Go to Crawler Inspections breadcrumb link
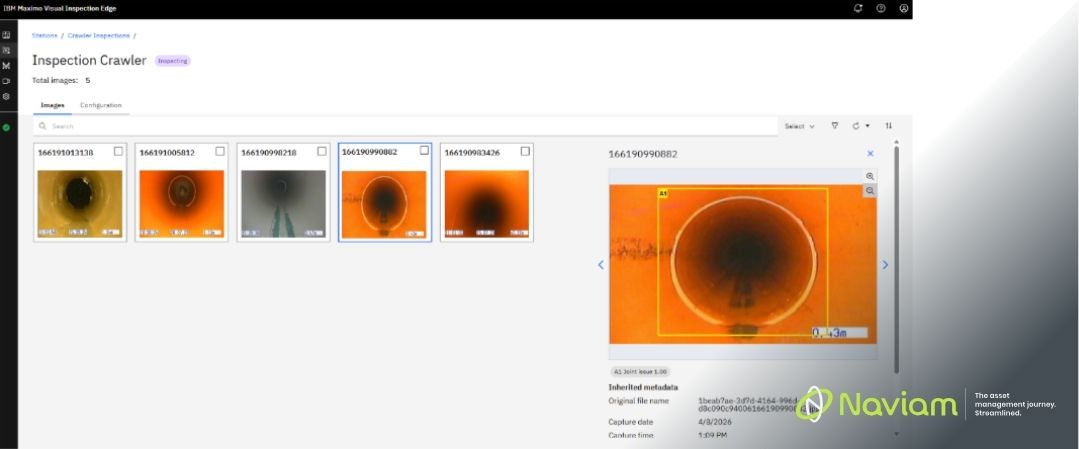This screenshot has height=449, width=1079. coord(98,35)
